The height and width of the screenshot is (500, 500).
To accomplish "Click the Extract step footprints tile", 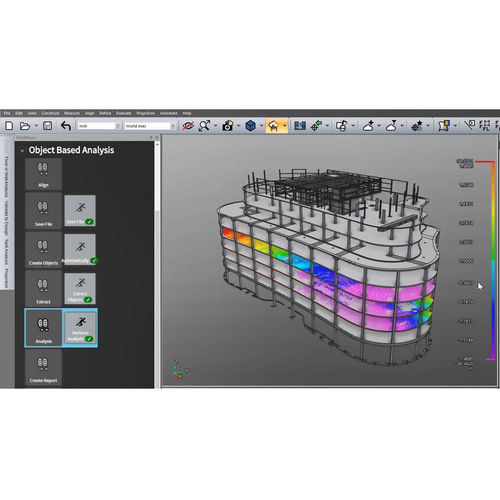I will click(43, 288).
